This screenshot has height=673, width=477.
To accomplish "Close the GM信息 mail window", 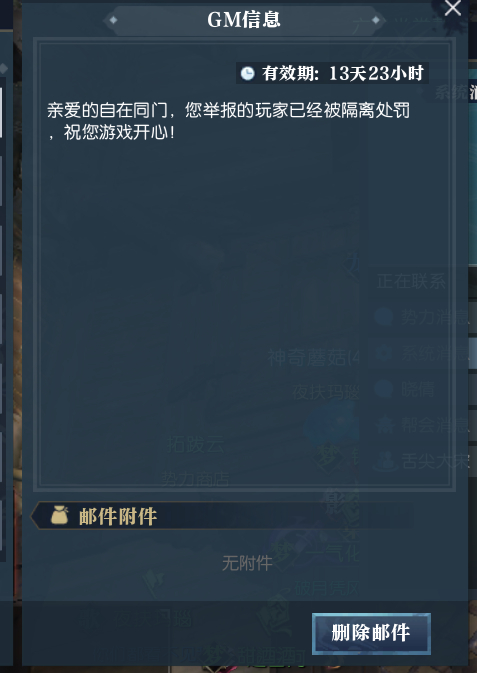I will (x=453, y=8).
